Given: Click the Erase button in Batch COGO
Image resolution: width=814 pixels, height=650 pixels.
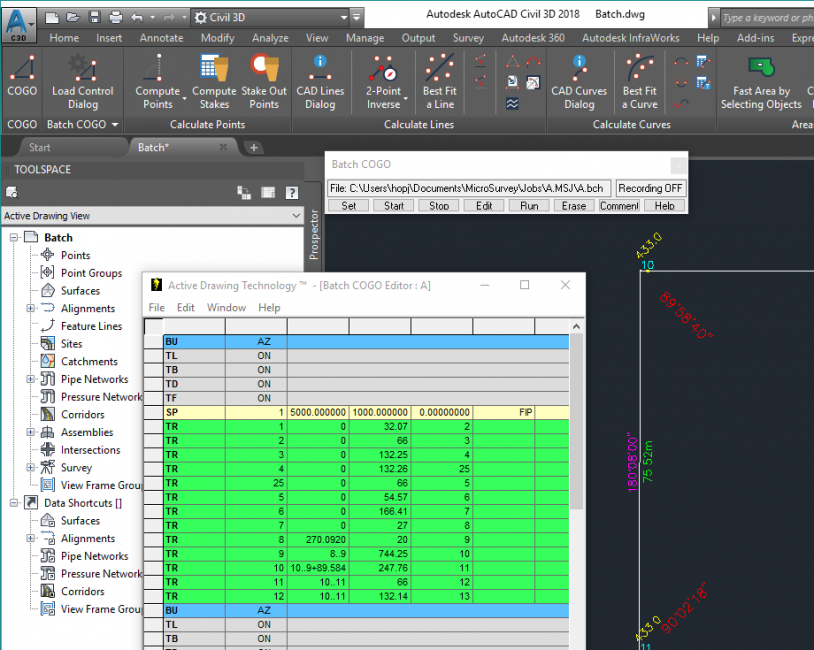Looking at the screenshot, I should coord(573,205).
